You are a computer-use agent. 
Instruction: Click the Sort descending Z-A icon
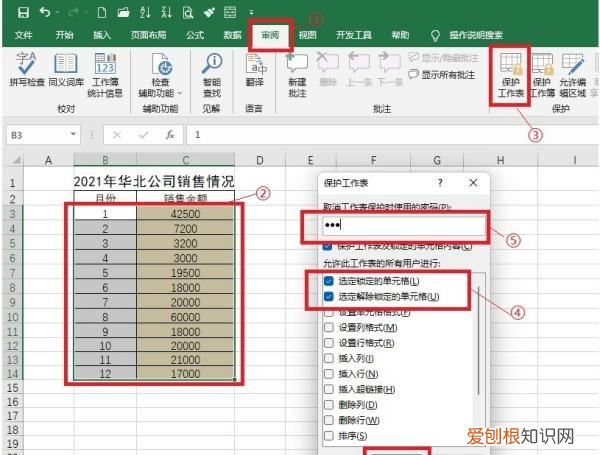tap(166, 13)
